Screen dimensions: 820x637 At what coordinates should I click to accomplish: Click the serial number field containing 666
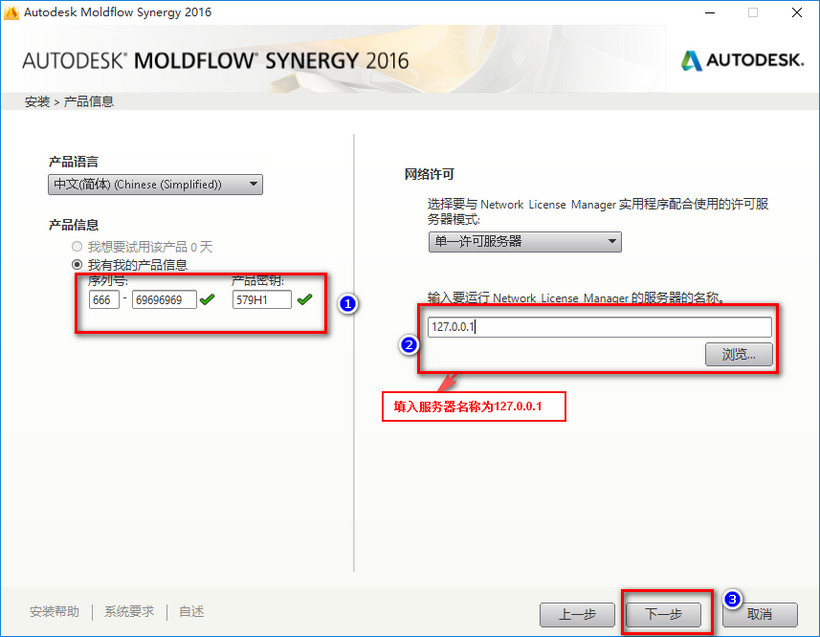(104, 298)
